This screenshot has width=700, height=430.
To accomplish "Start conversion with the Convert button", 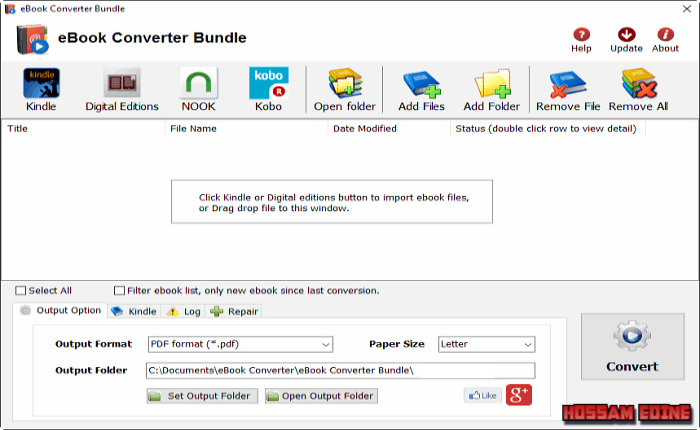I will pos(633,347).
